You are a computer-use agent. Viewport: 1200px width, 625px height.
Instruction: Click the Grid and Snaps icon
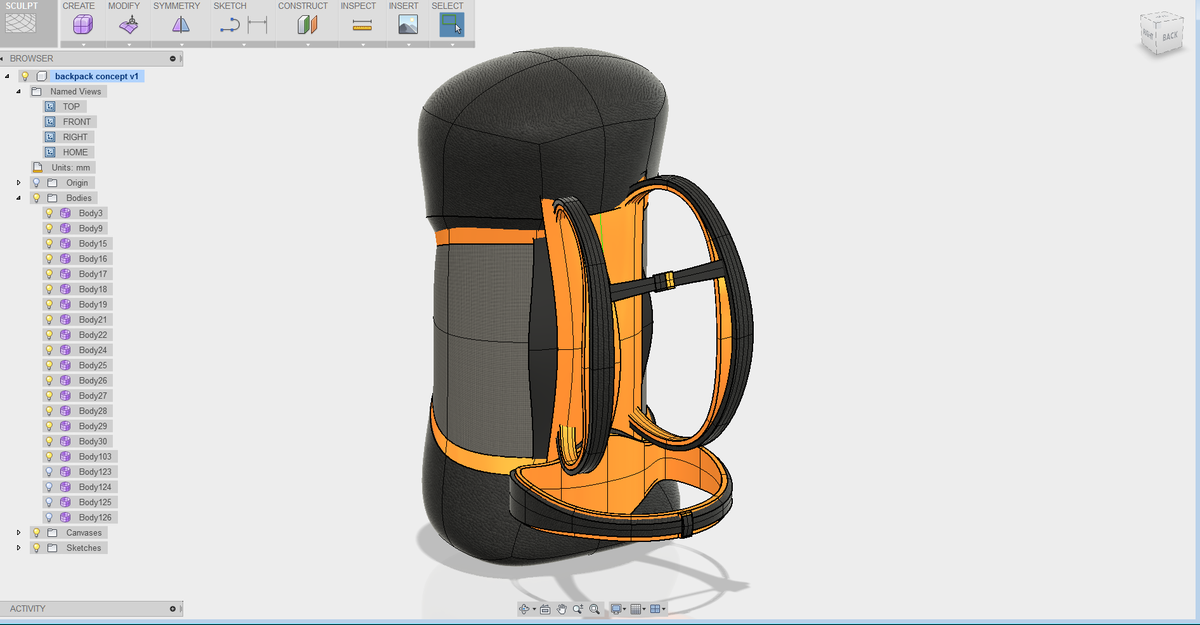click(635, 608)
